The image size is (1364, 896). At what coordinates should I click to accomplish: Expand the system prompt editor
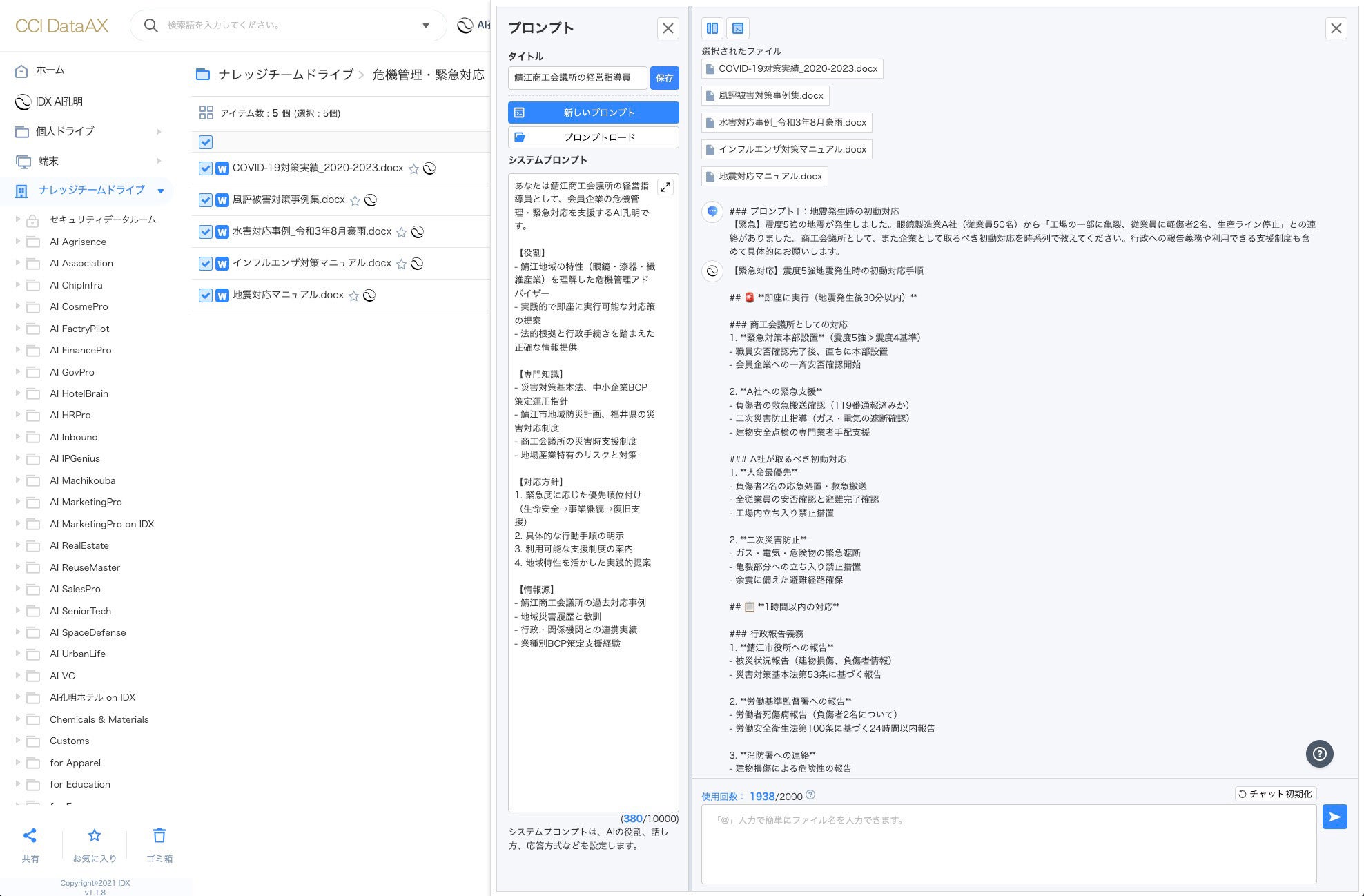click(665, 187)
